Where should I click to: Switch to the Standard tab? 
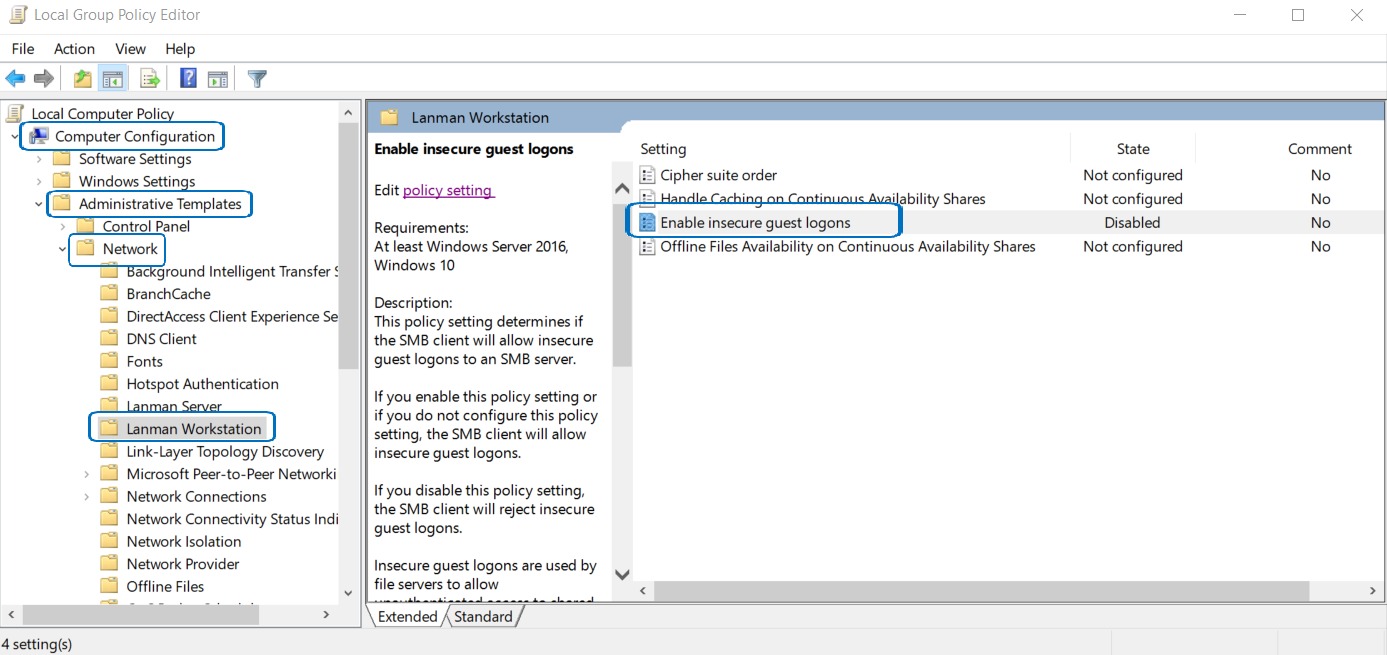coord(483,617)
